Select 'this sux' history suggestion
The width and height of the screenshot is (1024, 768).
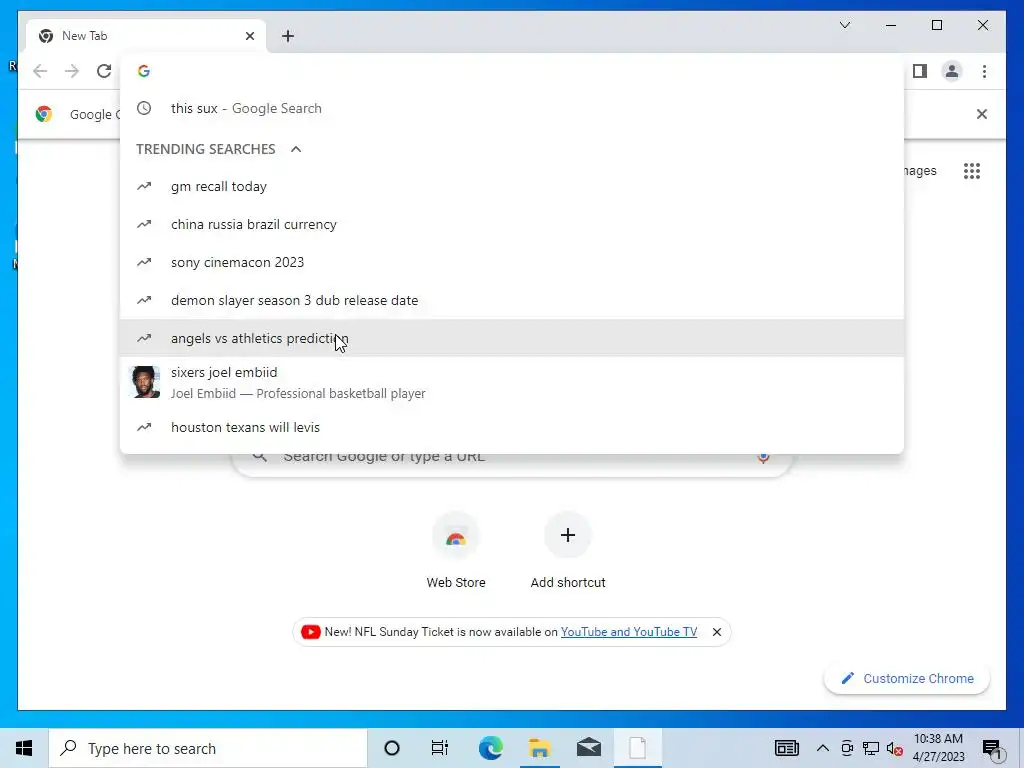coord(512,108)
